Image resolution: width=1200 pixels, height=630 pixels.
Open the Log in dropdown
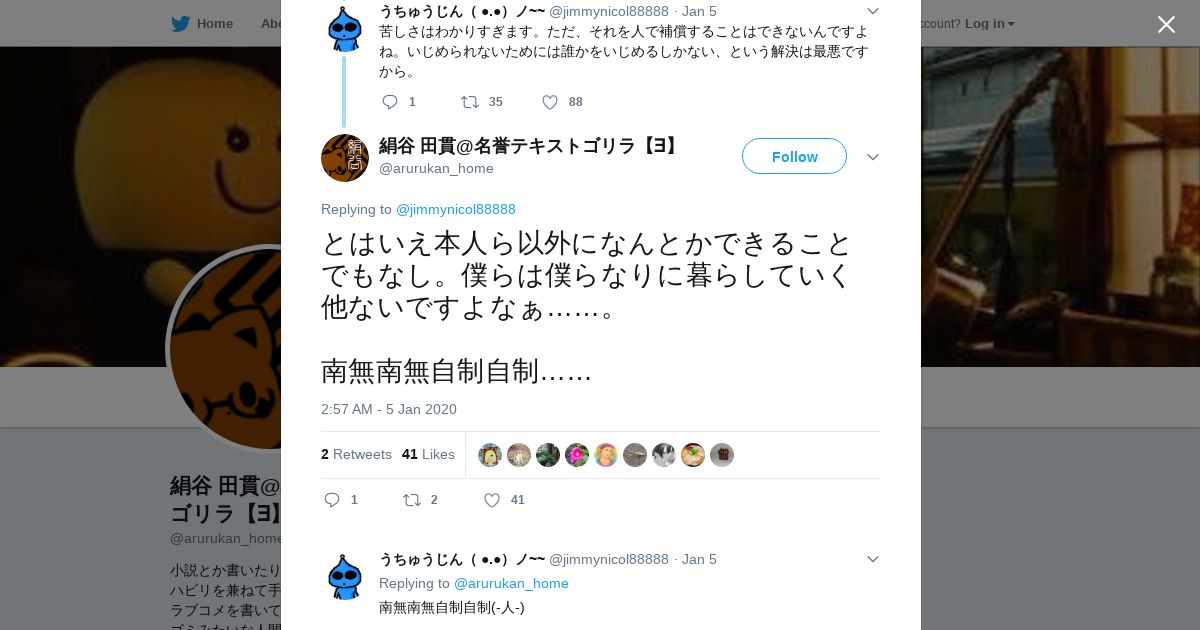tap(989, 23)
